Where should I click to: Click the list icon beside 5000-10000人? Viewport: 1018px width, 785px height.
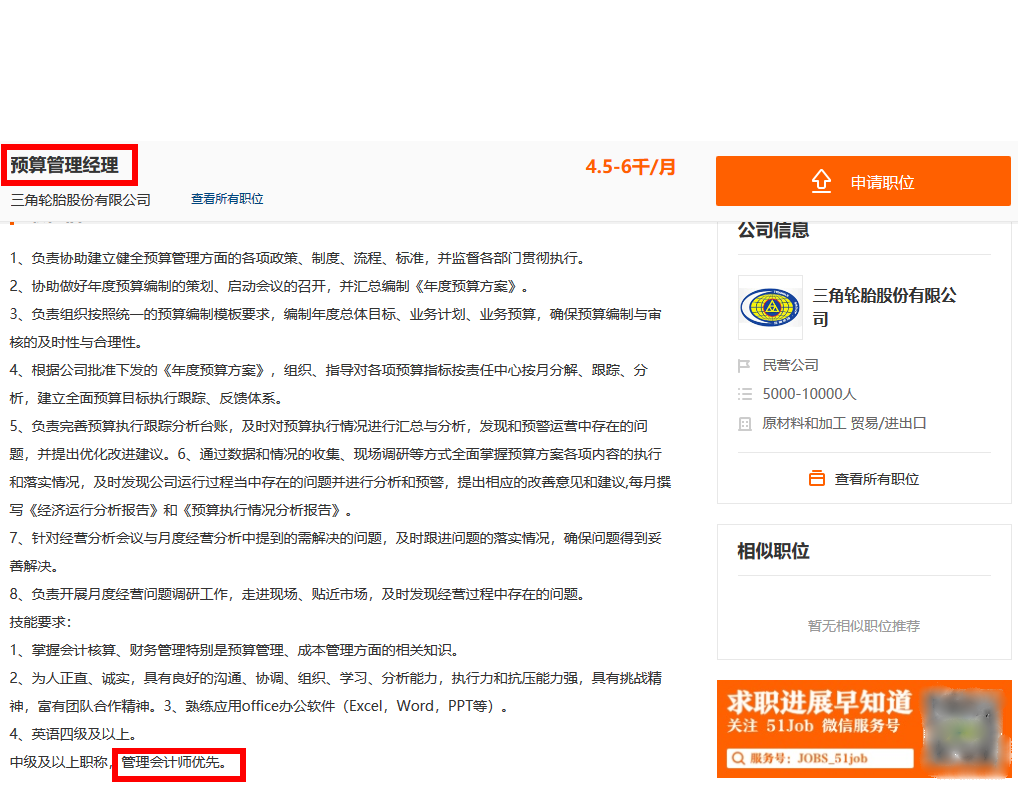click(744, 394)
